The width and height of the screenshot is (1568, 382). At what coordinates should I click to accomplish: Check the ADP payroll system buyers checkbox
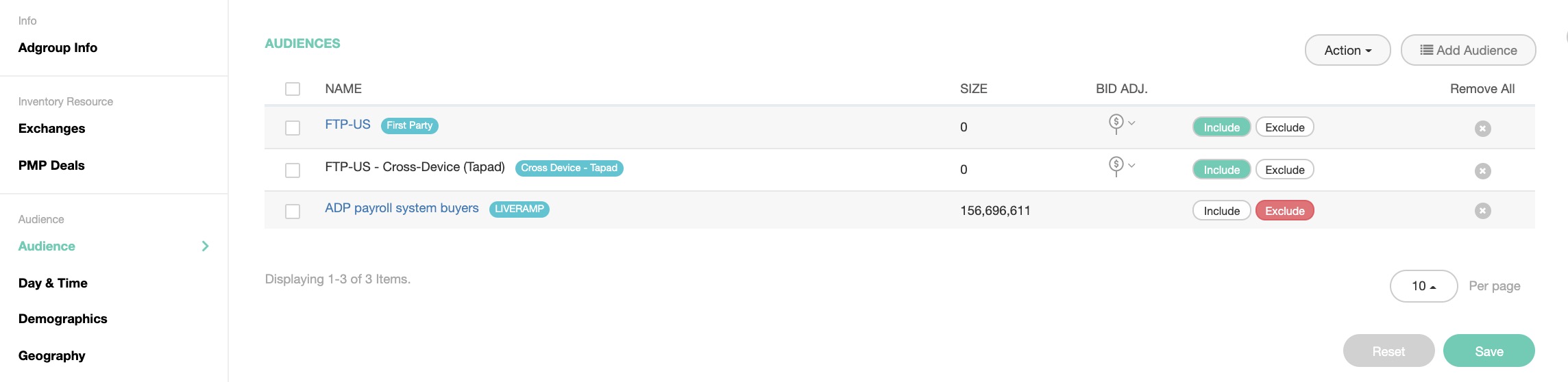tap(293, 212)
